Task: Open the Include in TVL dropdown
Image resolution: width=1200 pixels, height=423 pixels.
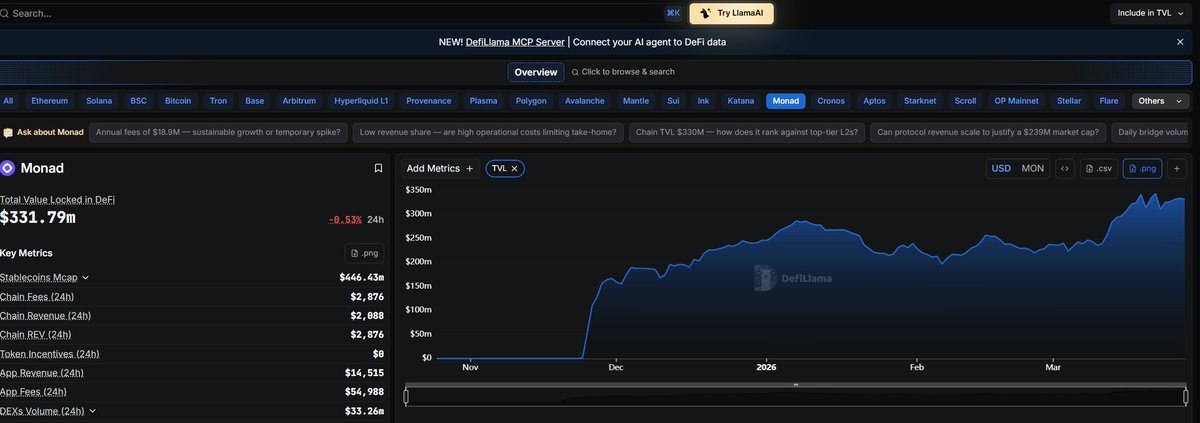Action: [1152, 13]
